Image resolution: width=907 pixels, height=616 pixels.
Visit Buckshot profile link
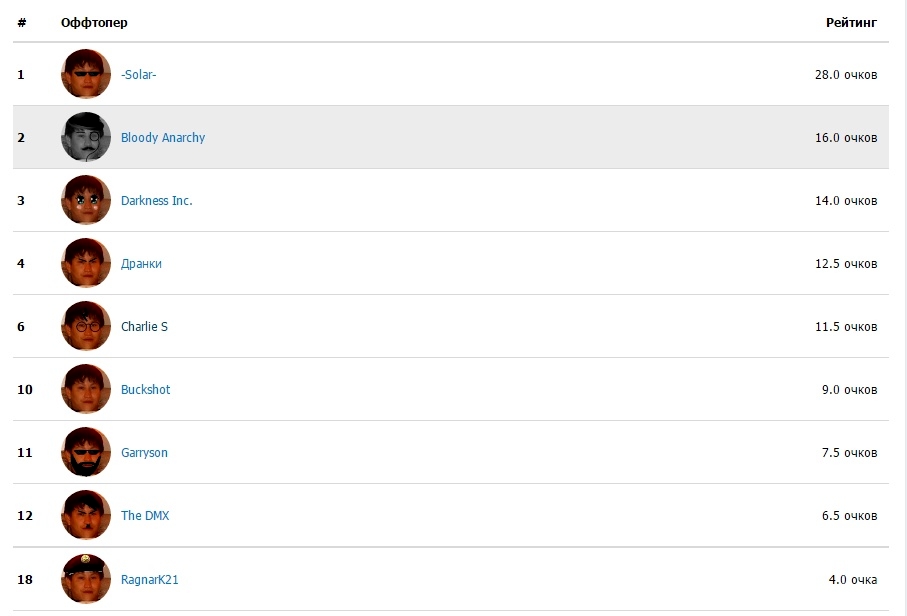click(x=145, y=390)
